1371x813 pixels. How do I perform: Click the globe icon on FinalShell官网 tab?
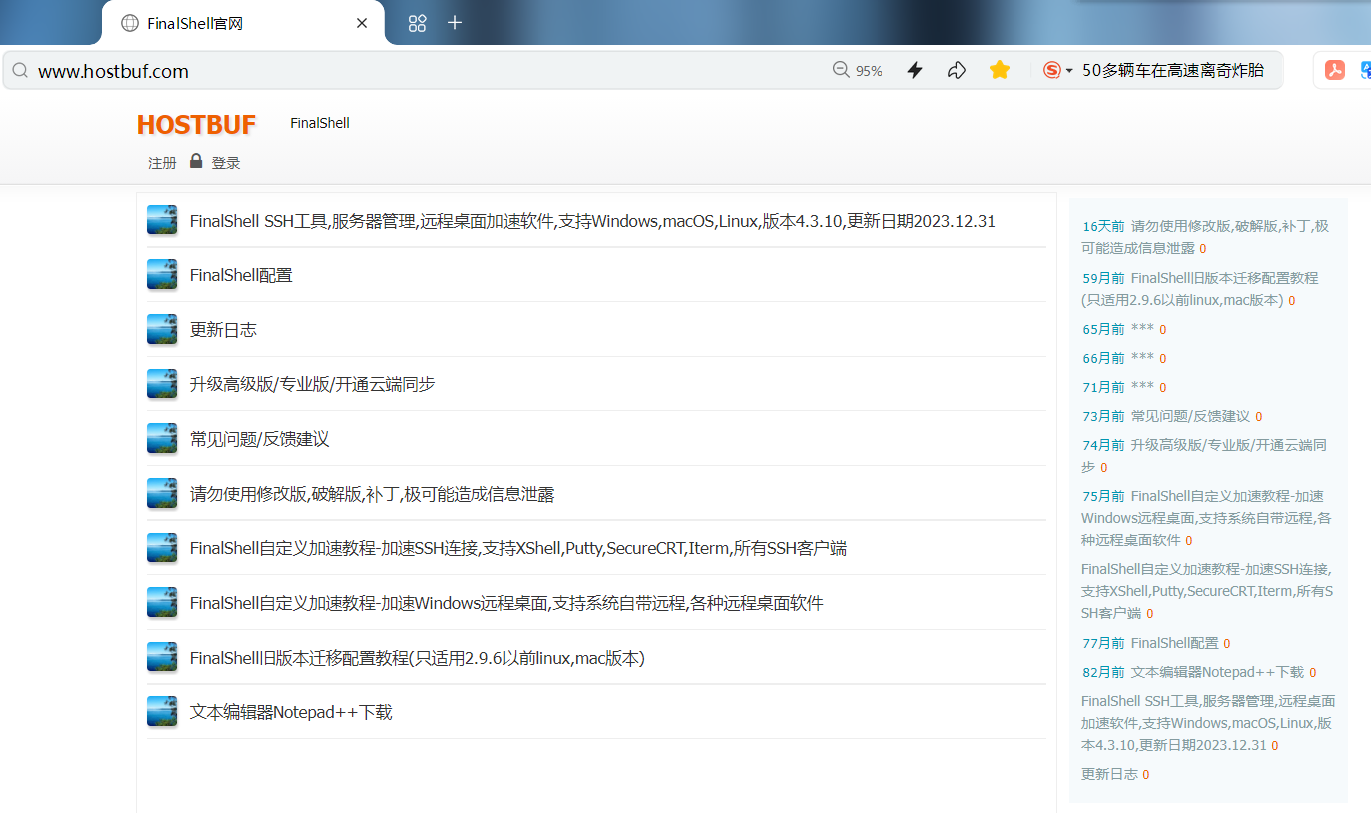pos(130,23)
